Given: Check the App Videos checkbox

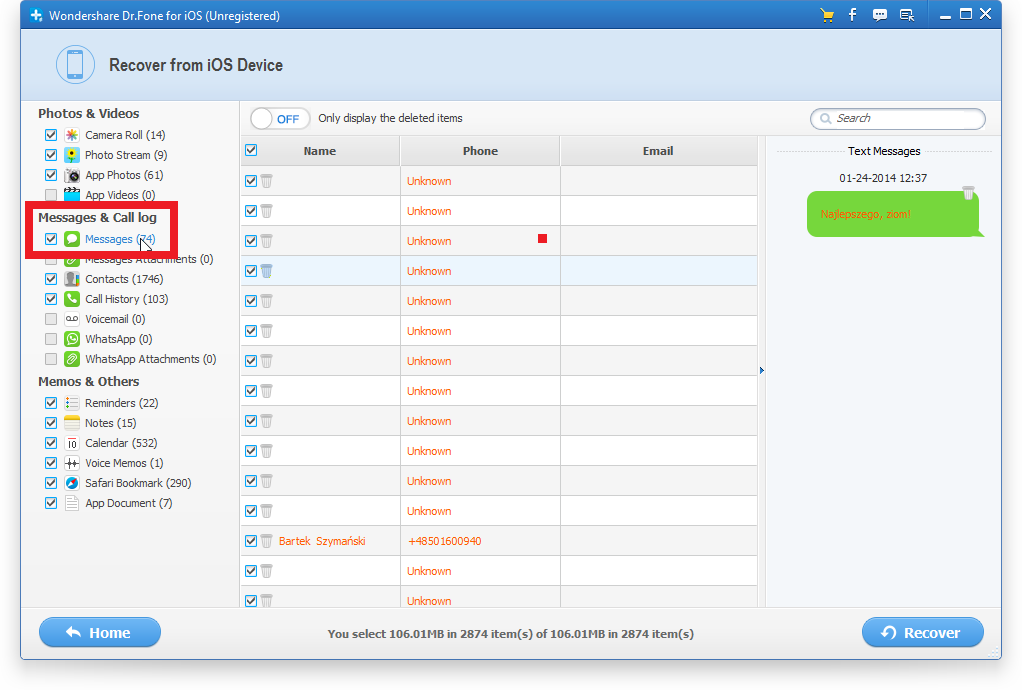Looking at the screenshot, I should point(51,195).
